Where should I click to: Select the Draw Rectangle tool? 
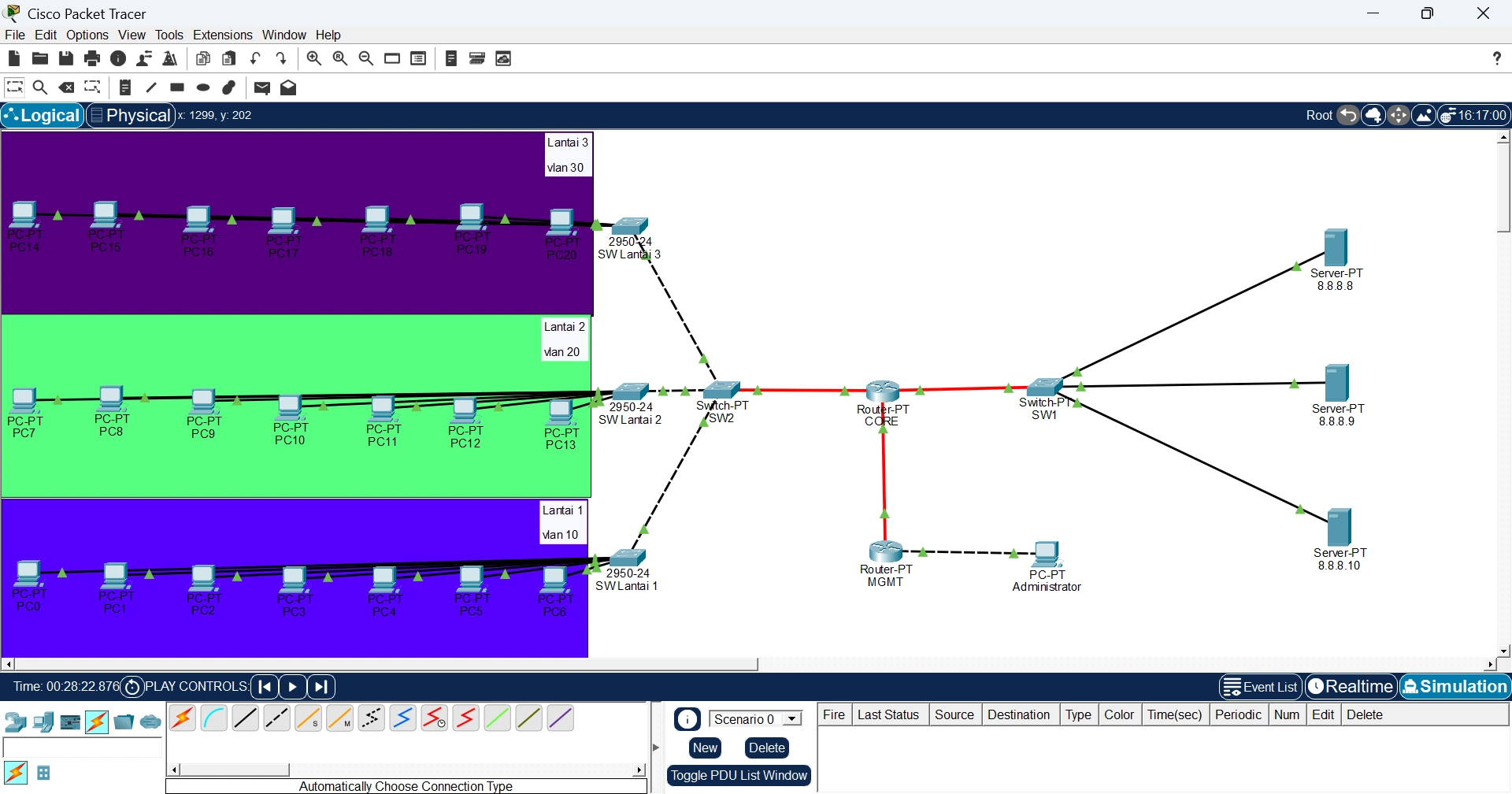click(177, 87)
